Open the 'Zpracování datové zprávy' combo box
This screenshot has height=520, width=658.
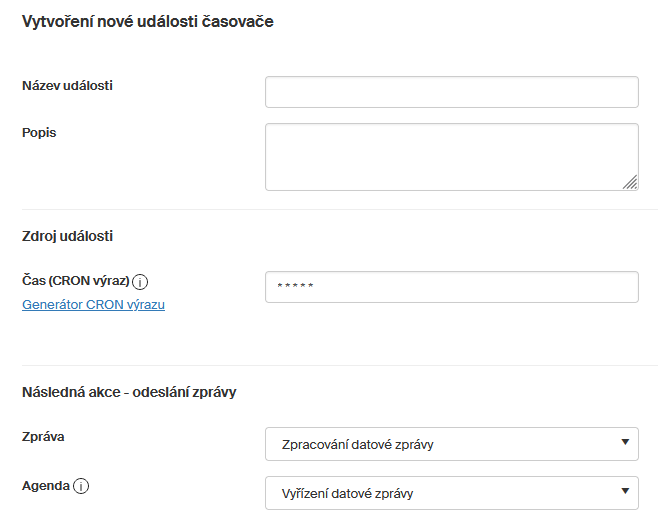click(x=452, y=444)
